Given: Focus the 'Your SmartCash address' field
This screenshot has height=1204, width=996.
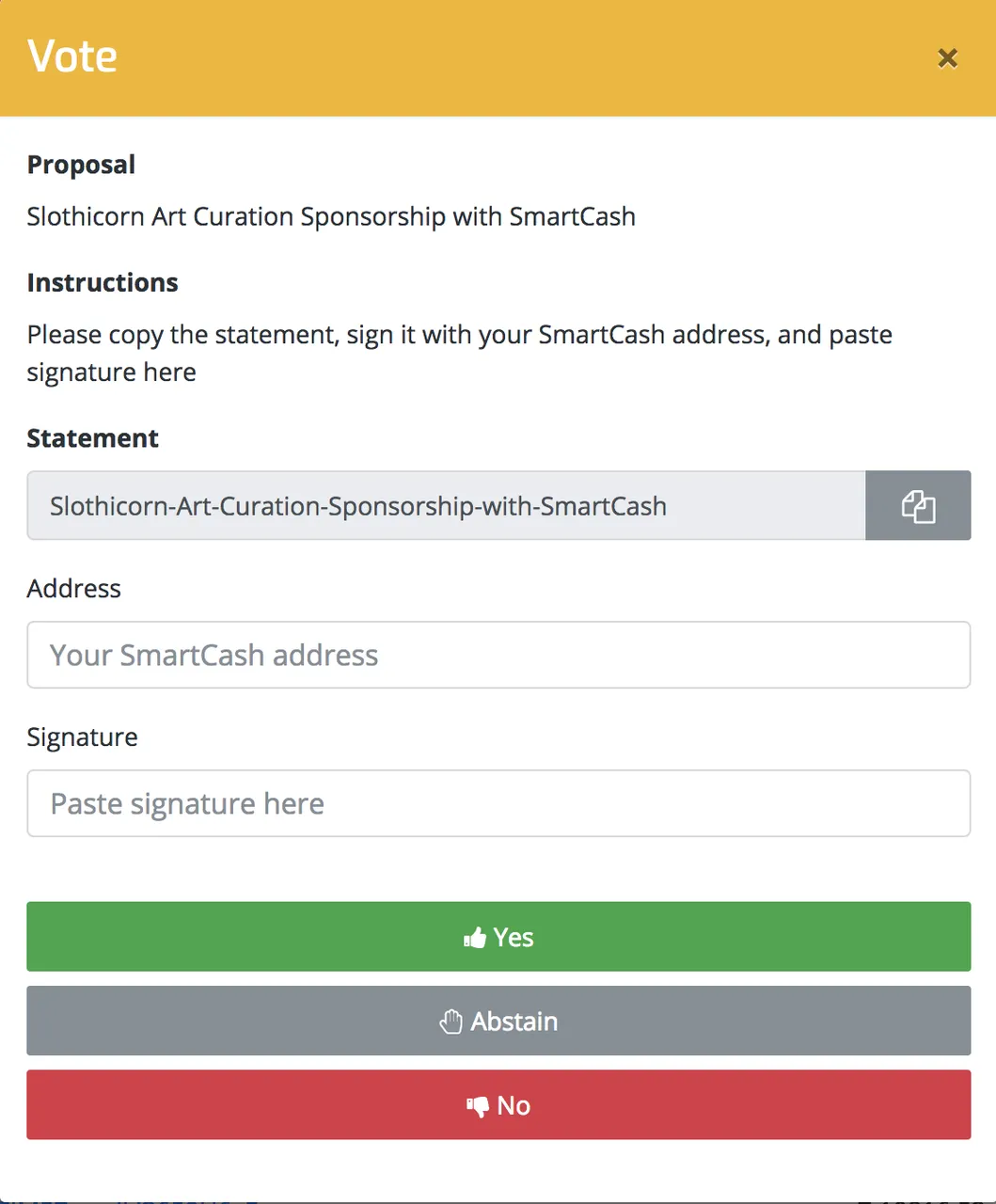Looking at the screenshot, I should 498,655.
